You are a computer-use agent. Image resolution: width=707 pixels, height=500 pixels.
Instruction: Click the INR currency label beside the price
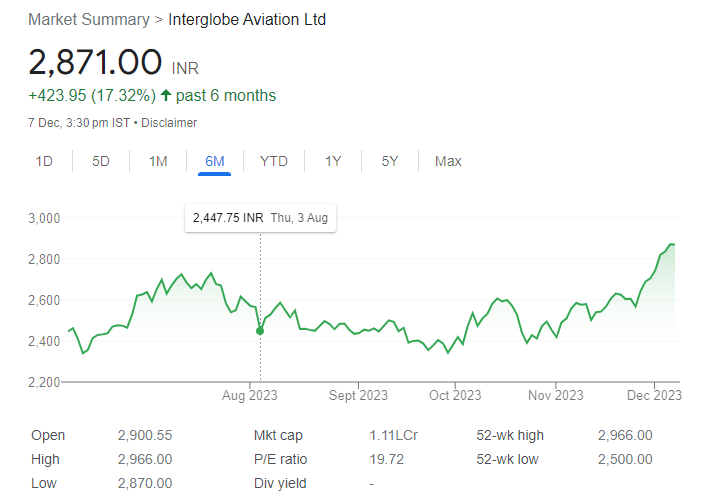pos(185,68)
